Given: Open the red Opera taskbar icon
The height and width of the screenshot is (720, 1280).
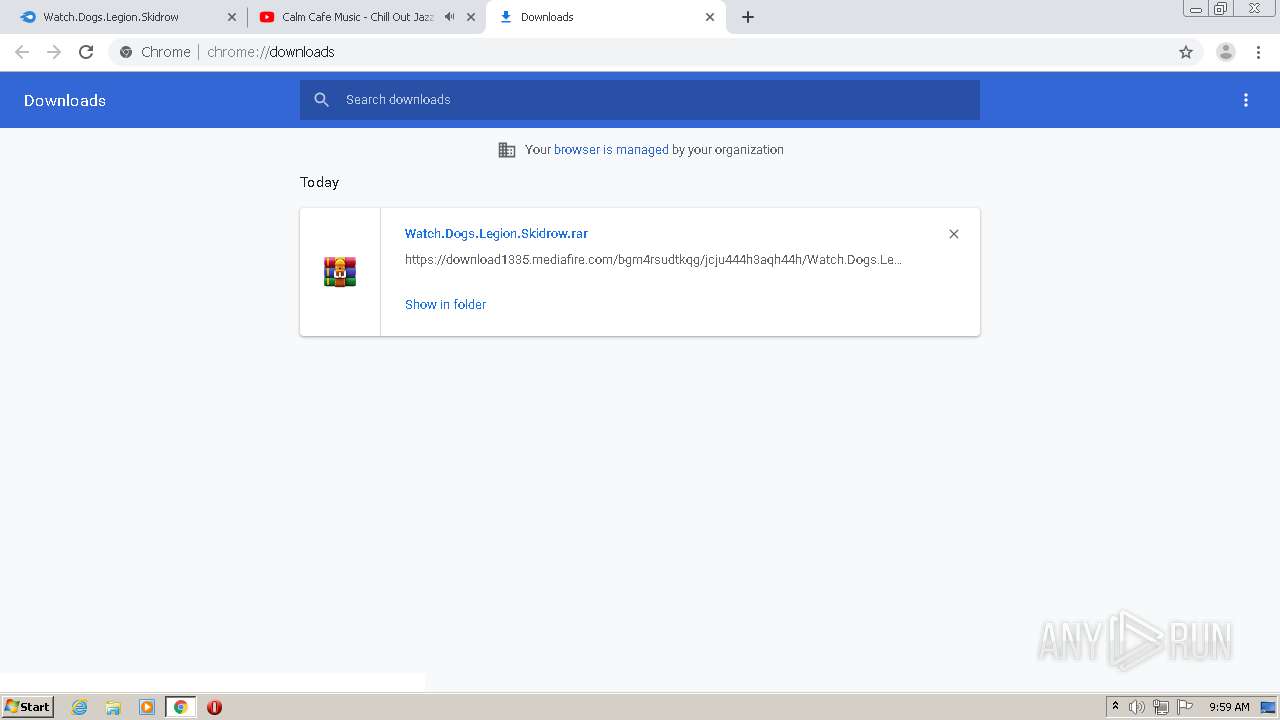Looking at the screenshot, I should pos(214,707).
